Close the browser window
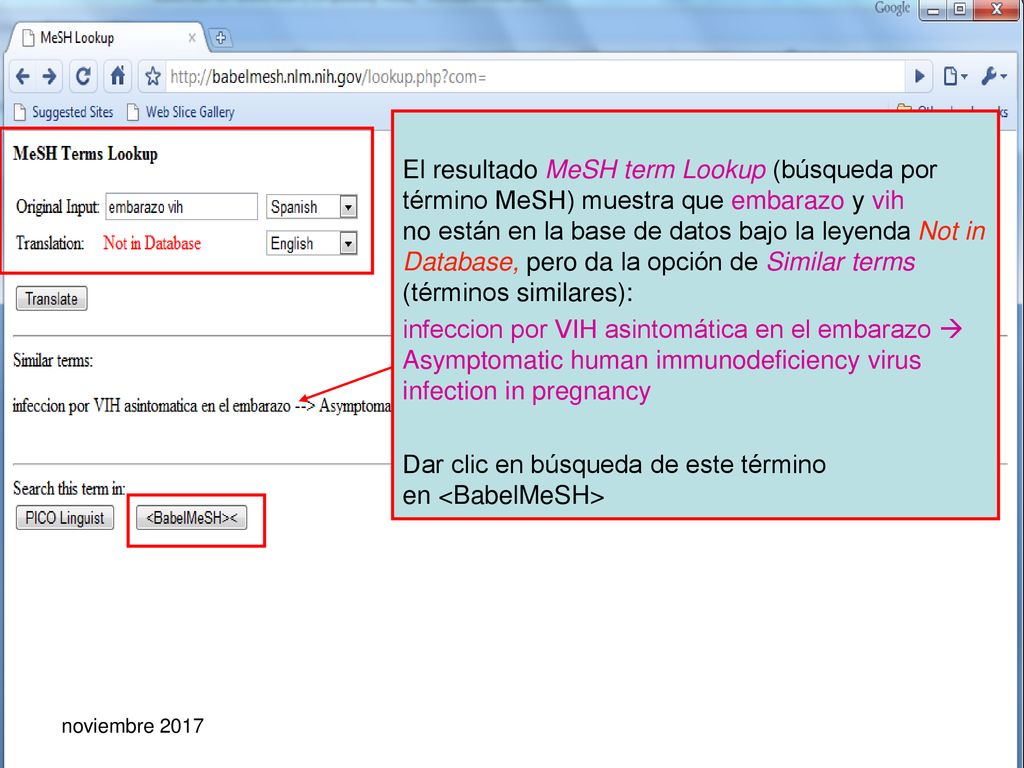The height and width of the screenshot is (768, 1024). (x=997, y=10)
